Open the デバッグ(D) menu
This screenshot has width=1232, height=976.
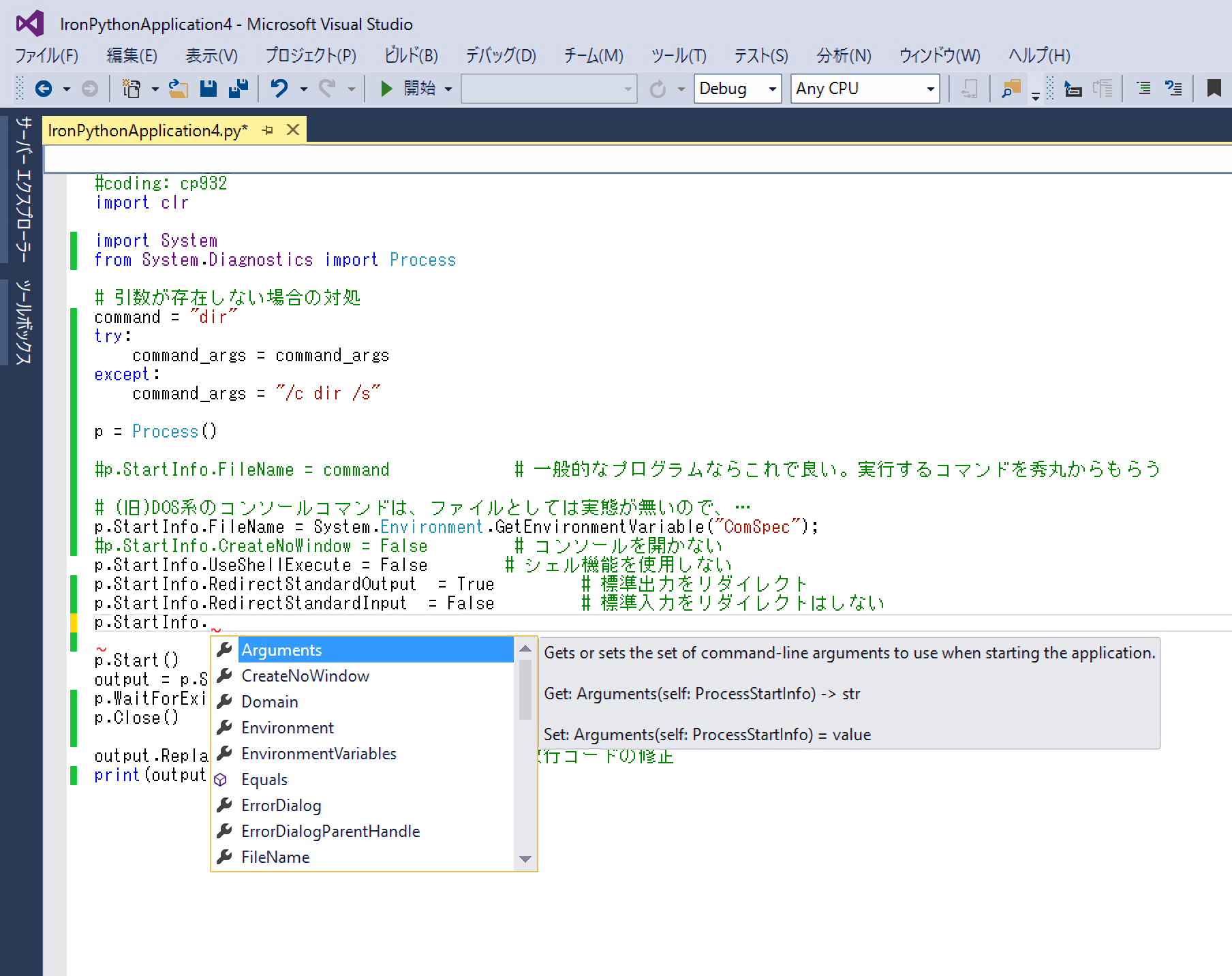pyautogui.click(x=500, y=55)
